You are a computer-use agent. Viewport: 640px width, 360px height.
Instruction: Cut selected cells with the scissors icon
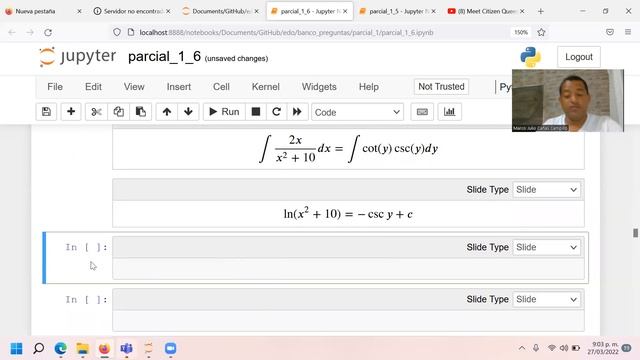click(x=96, y=112)
